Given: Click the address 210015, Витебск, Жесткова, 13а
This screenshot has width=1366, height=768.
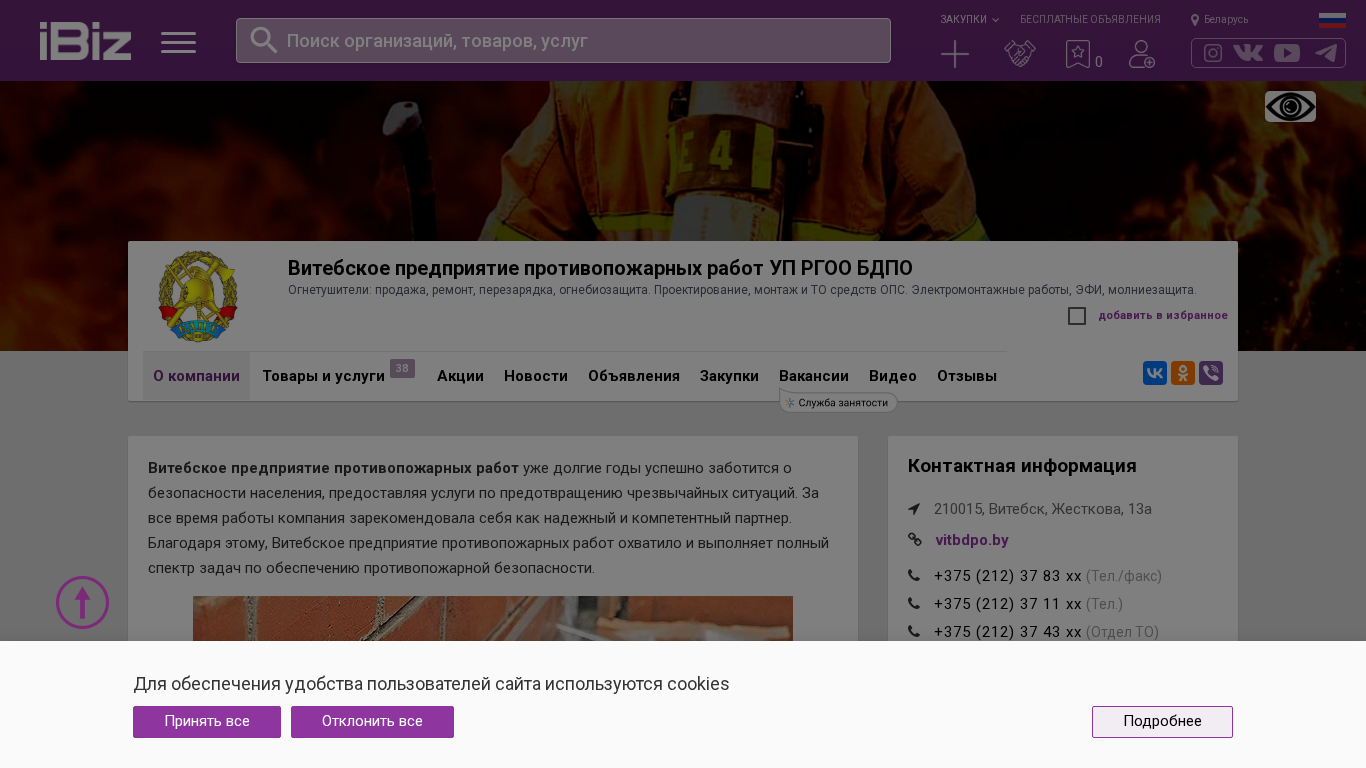Looking at the screenshot, I should pos(1043,509).
